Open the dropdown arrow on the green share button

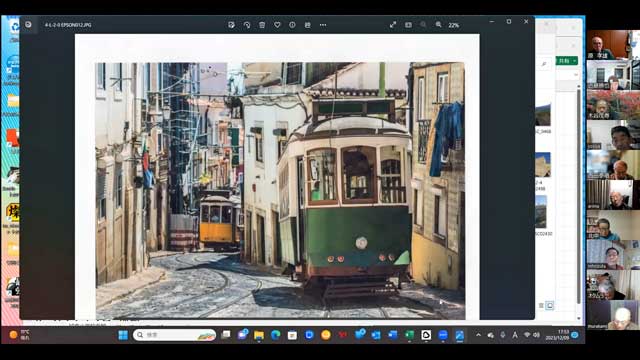575,61
